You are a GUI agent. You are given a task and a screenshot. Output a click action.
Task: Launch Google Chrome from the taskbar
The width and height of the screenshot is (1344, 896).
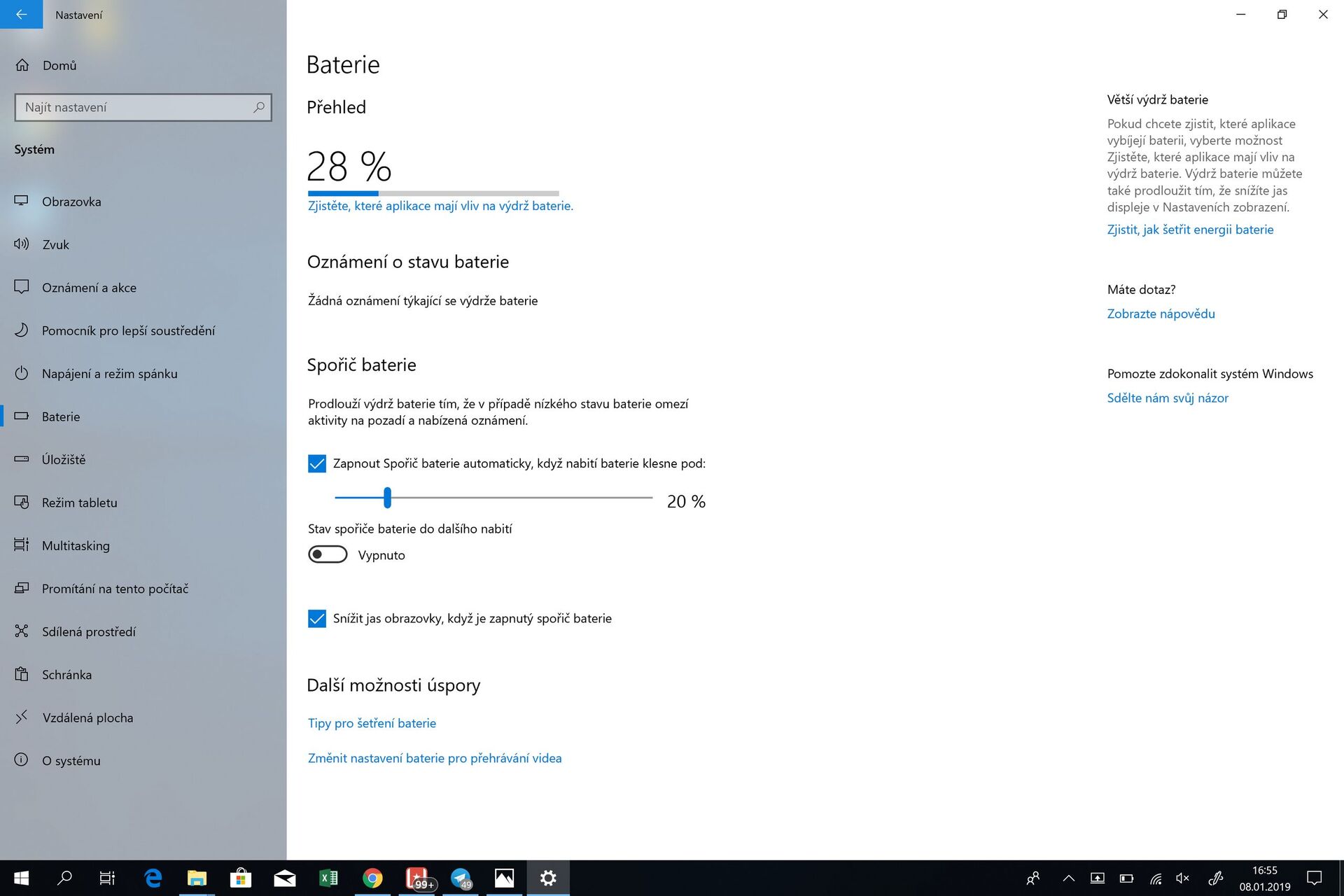[x=373, y=878]
